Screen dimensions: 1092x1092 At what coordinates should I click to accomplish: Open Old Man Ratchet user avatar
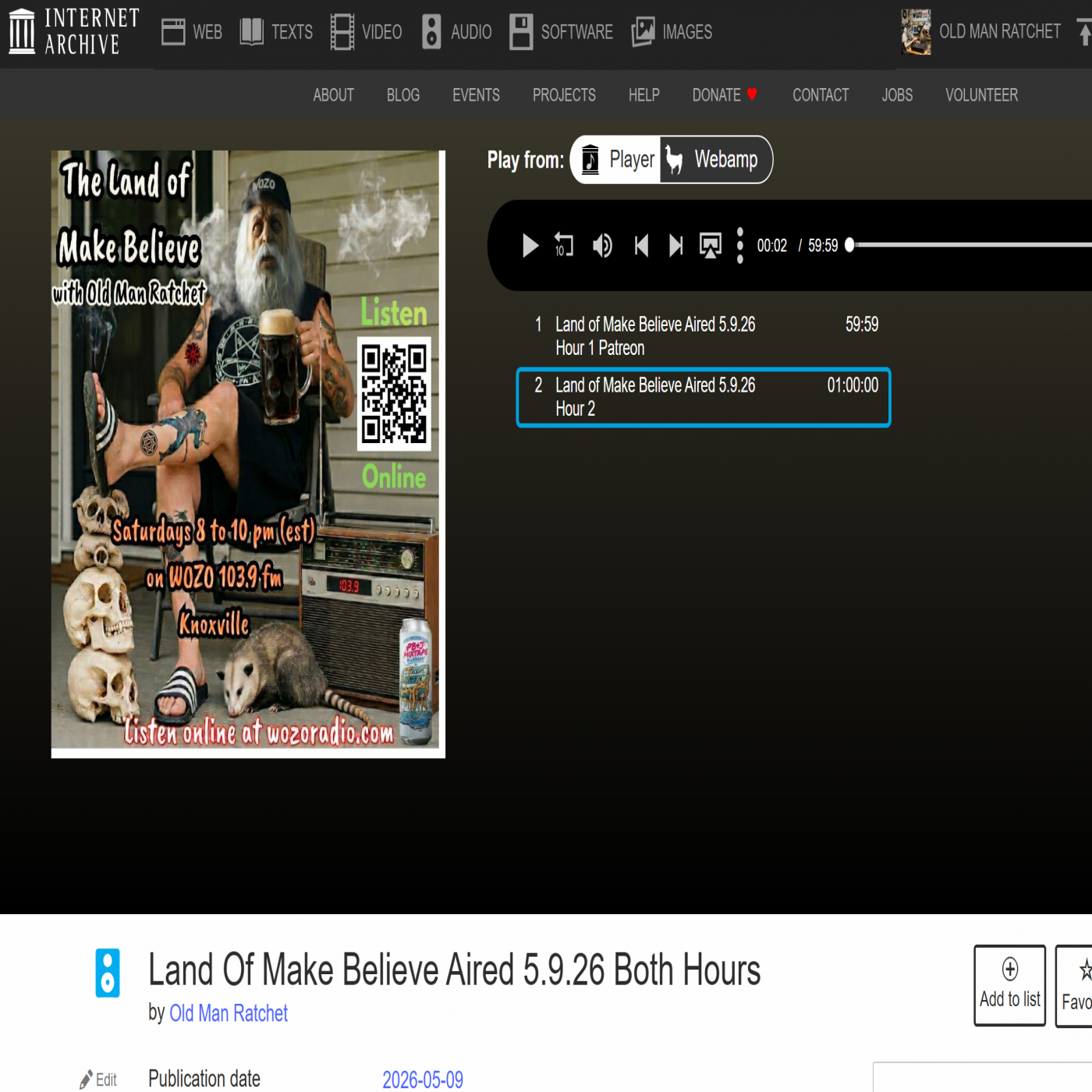(x=916, y=32)
